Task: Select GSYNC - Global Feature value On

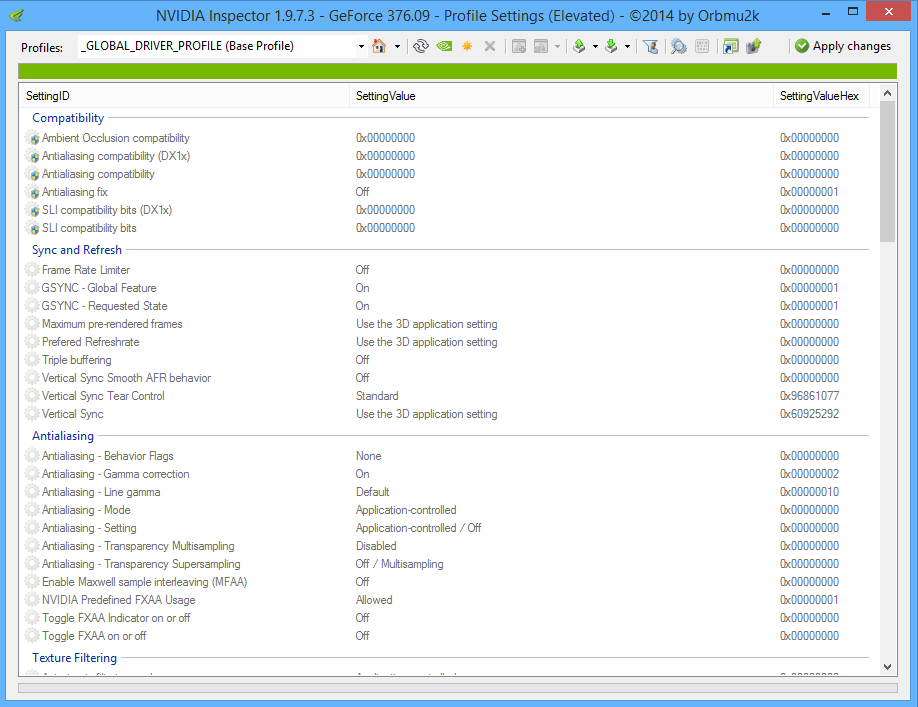Action: pyautogui.click(x=362, y=288)
